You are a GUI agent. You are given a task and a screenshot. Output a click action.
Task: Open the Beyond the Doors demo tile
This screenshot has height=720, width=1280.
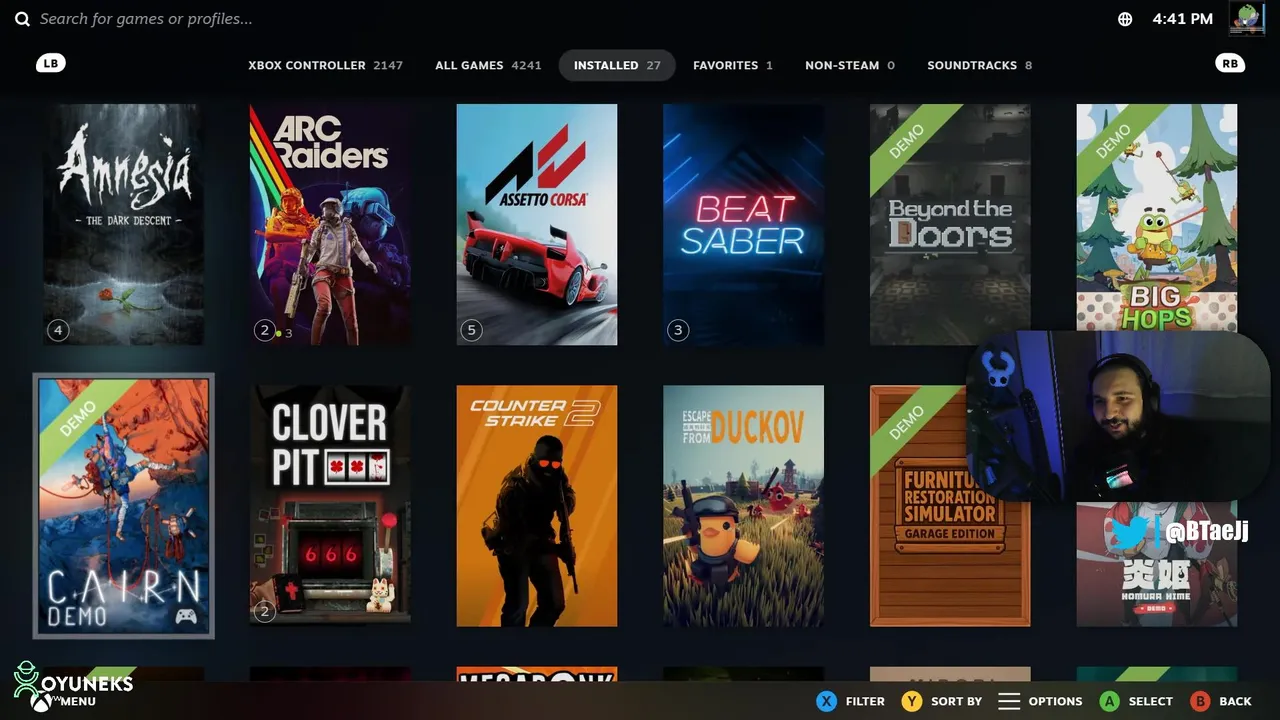[950, 224]
